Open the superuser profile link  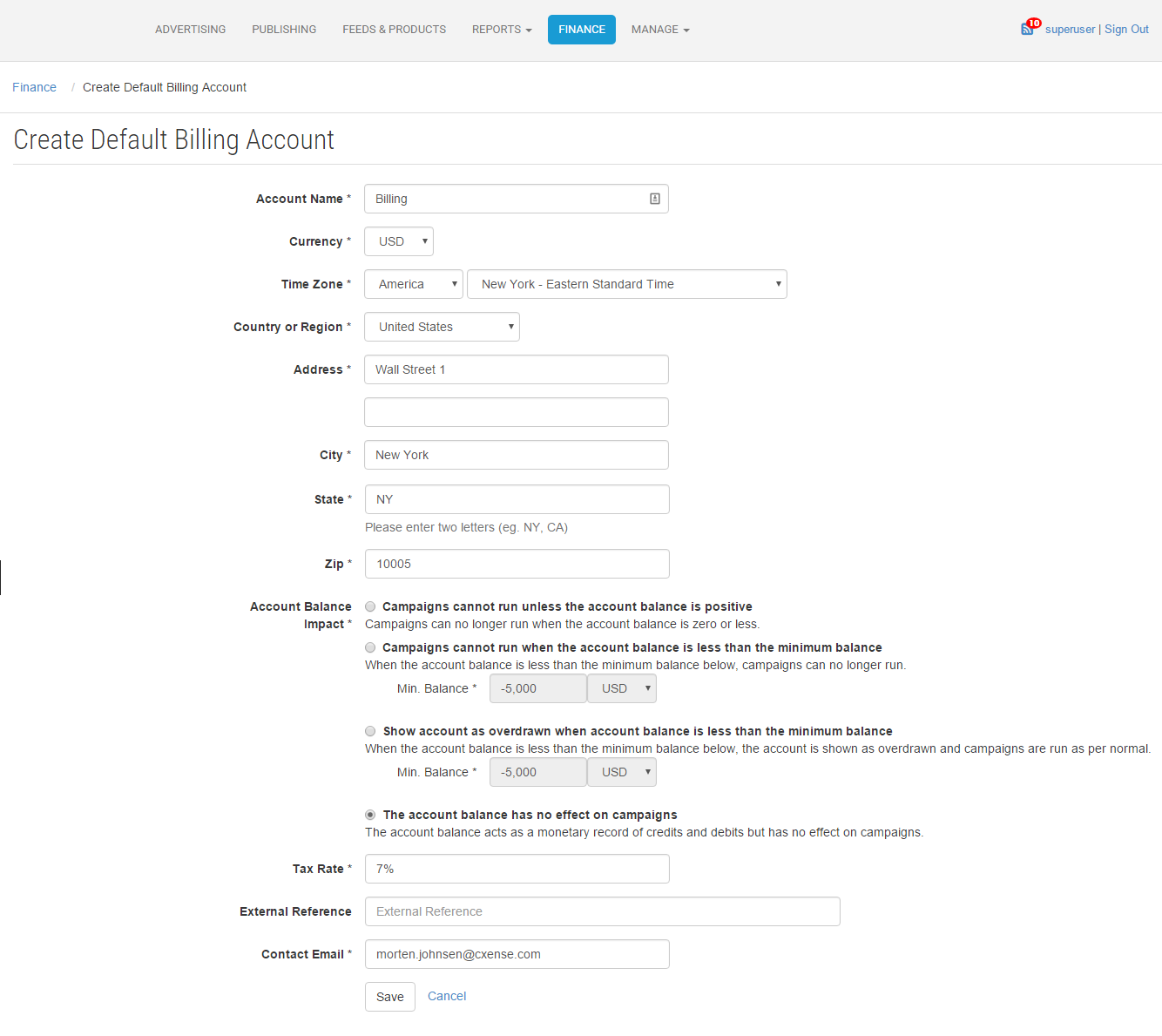click(x=1070, y=29)
